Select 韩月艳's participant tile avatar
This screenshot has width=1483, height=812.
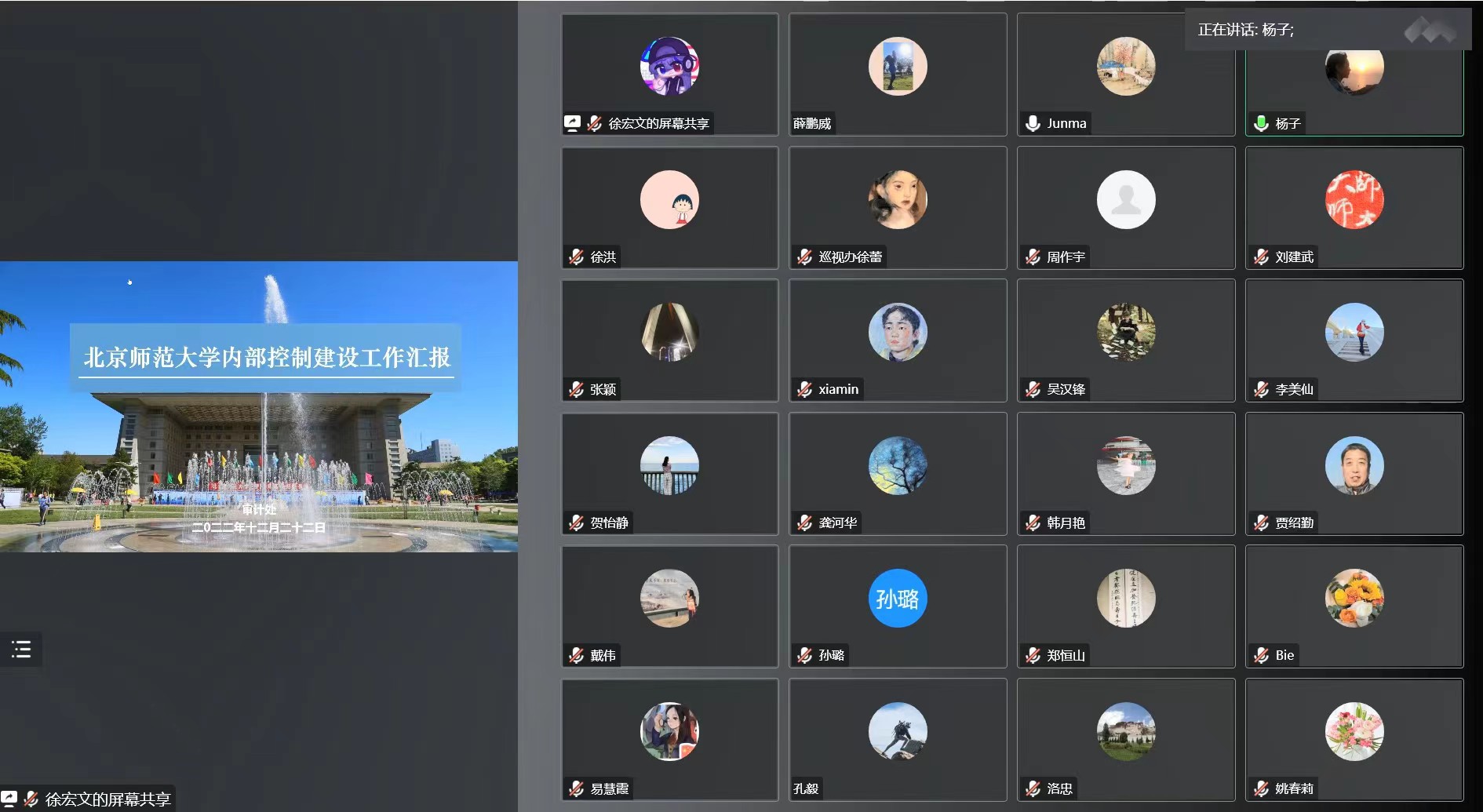pos(1126,465)
